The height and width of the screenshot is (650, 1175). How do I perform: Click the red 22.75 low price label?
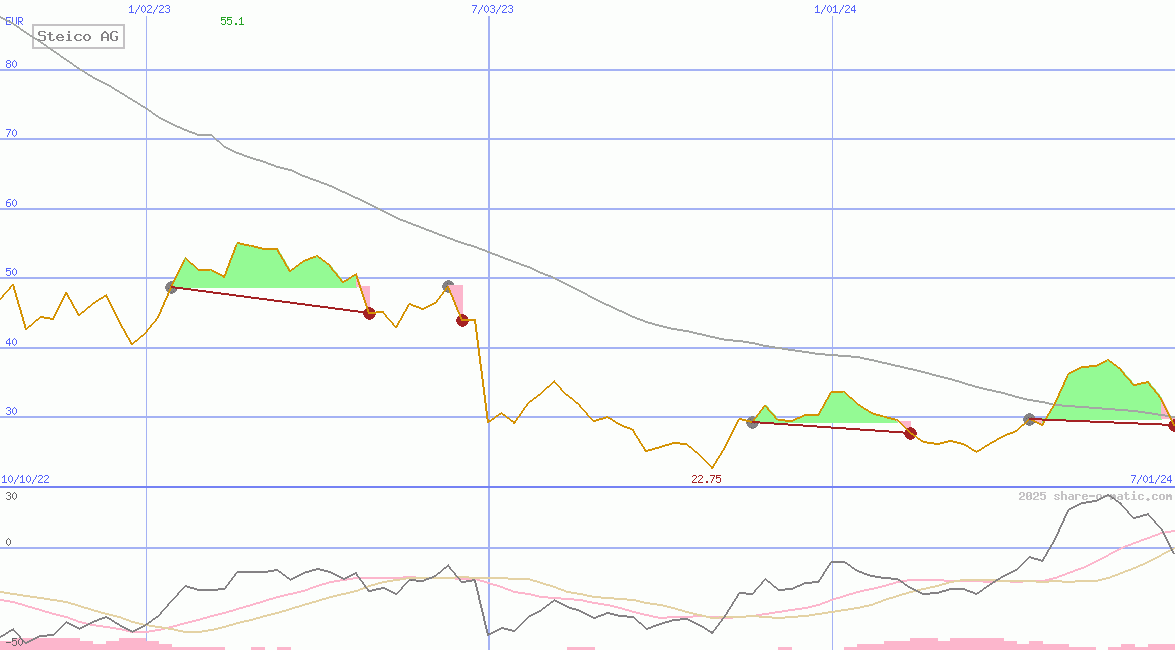point(706,479)
